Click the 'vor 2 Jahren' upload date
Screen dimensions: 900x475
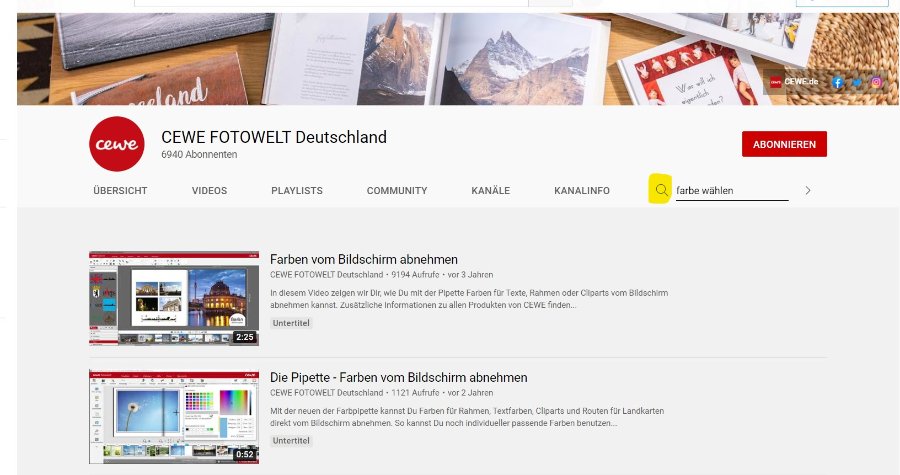[470, 393]
